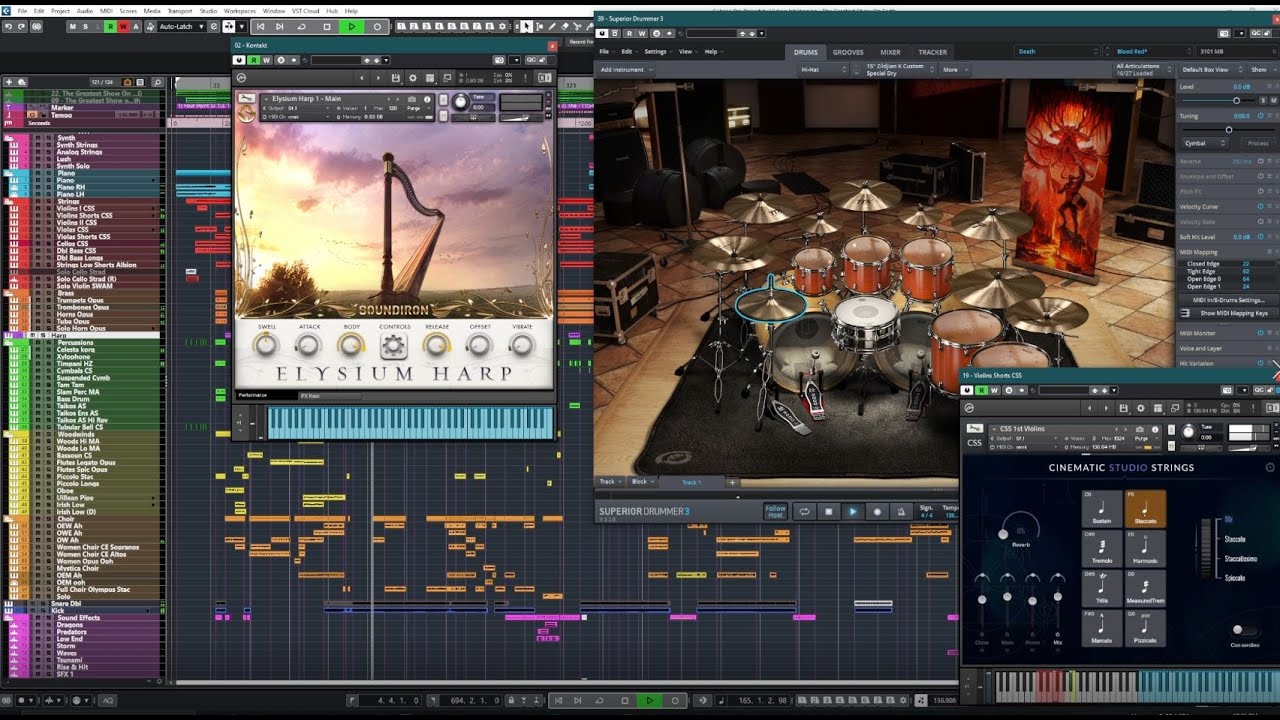Screen dimensions: 1280x720
Task: Click the Kontakt logo icon in harp window
Action: pos(241,78)
